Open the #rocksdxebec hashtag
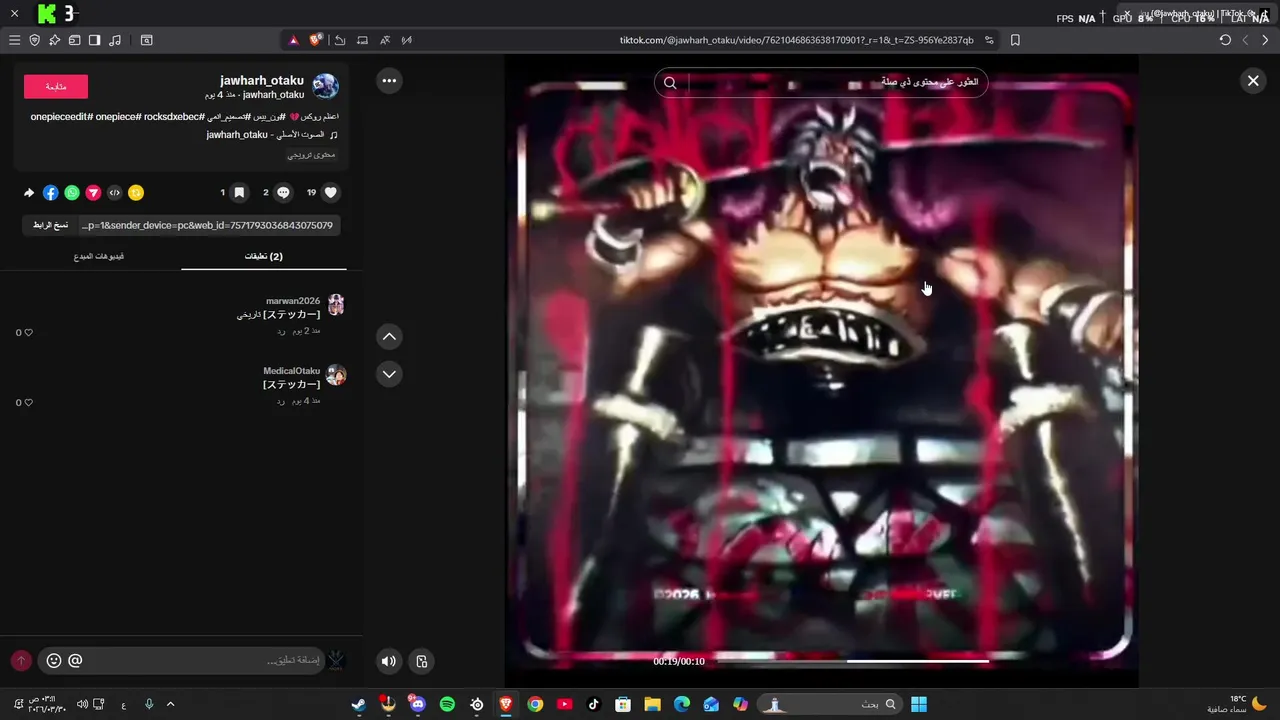1280x720 pixels. click(x=174, y=117)
